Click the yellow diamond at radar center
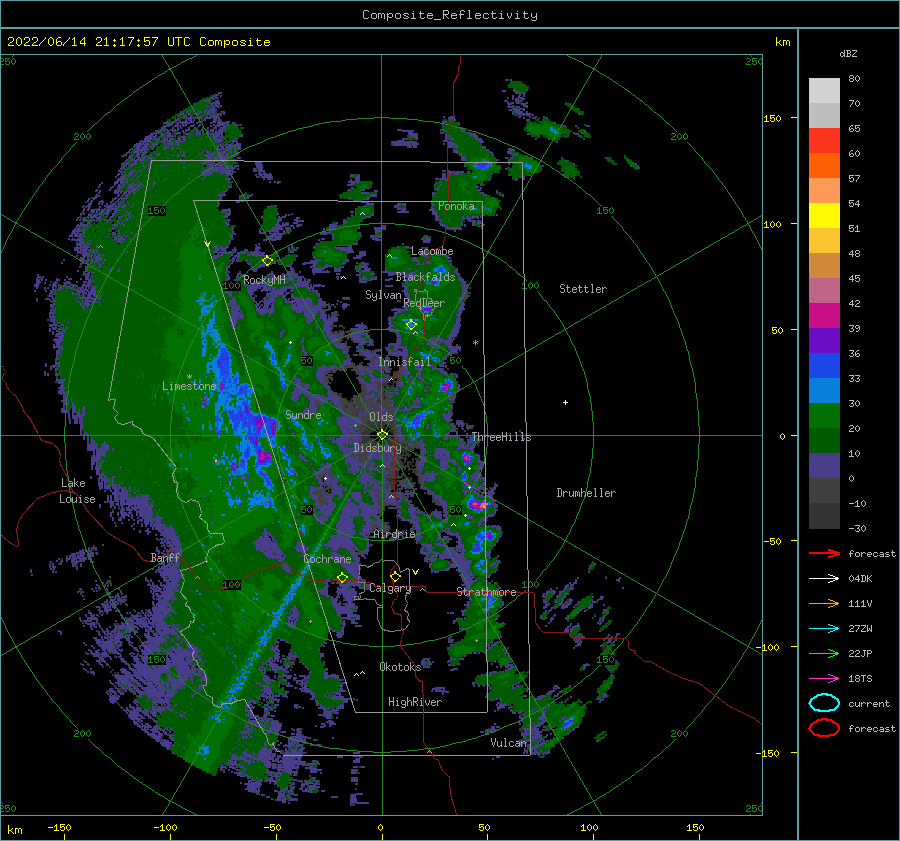The height and width of the screenshot is (841, 900). [x=382, y=435]
